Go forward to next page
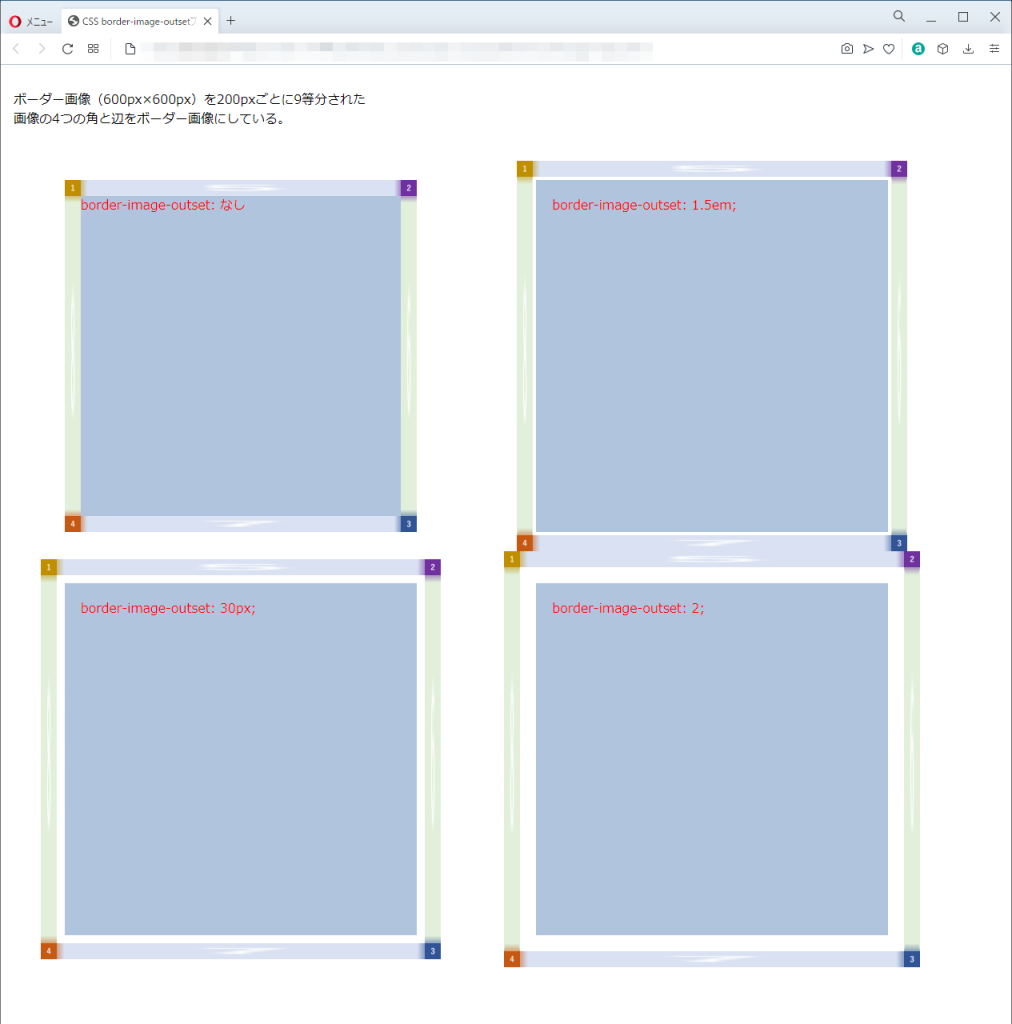Image resolution: width=1012 pixels, height=1024 pixels. coord(42,49)
